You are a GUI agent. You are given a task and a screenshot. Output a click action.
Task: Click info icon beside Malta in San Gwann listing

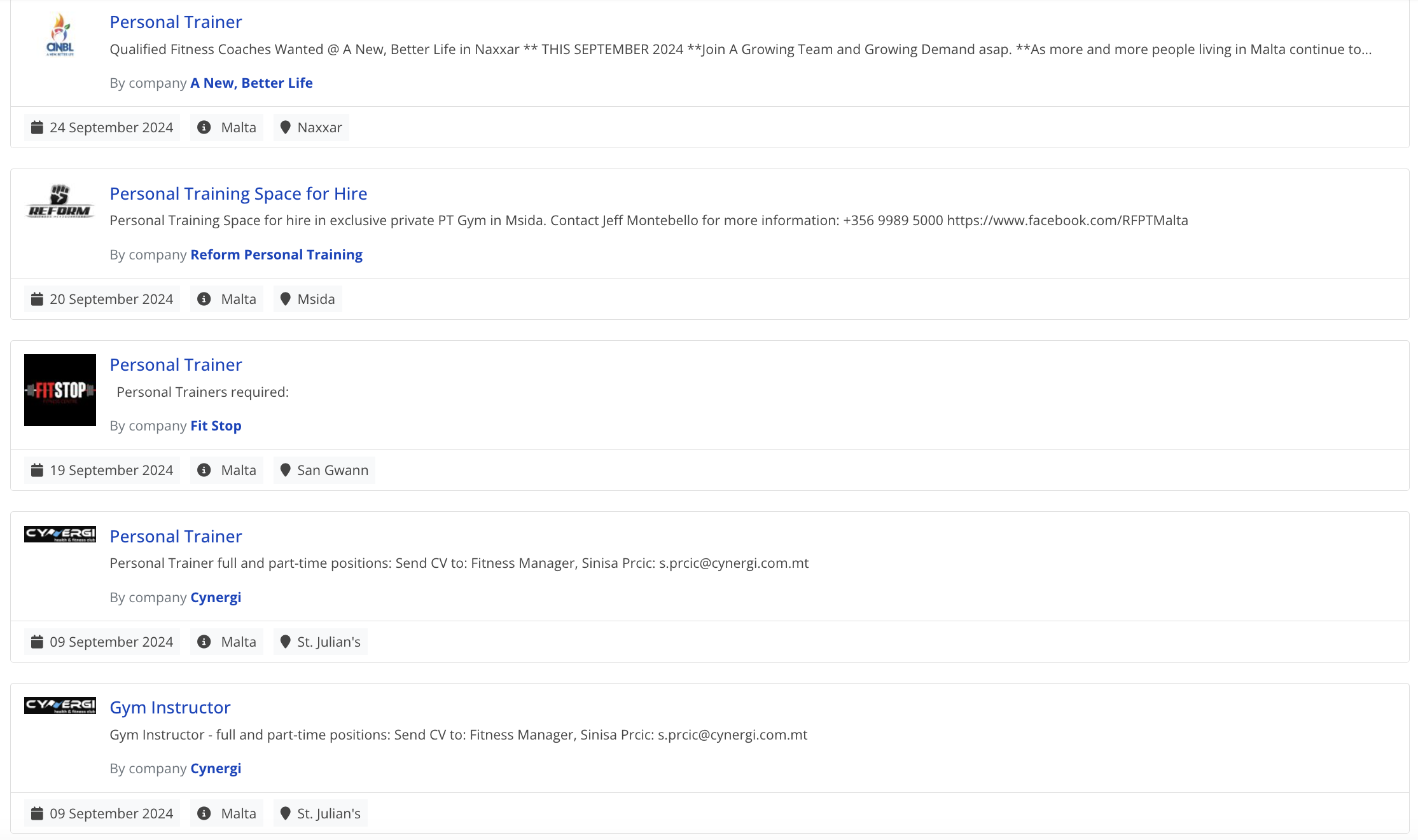(x=204, y=470)
